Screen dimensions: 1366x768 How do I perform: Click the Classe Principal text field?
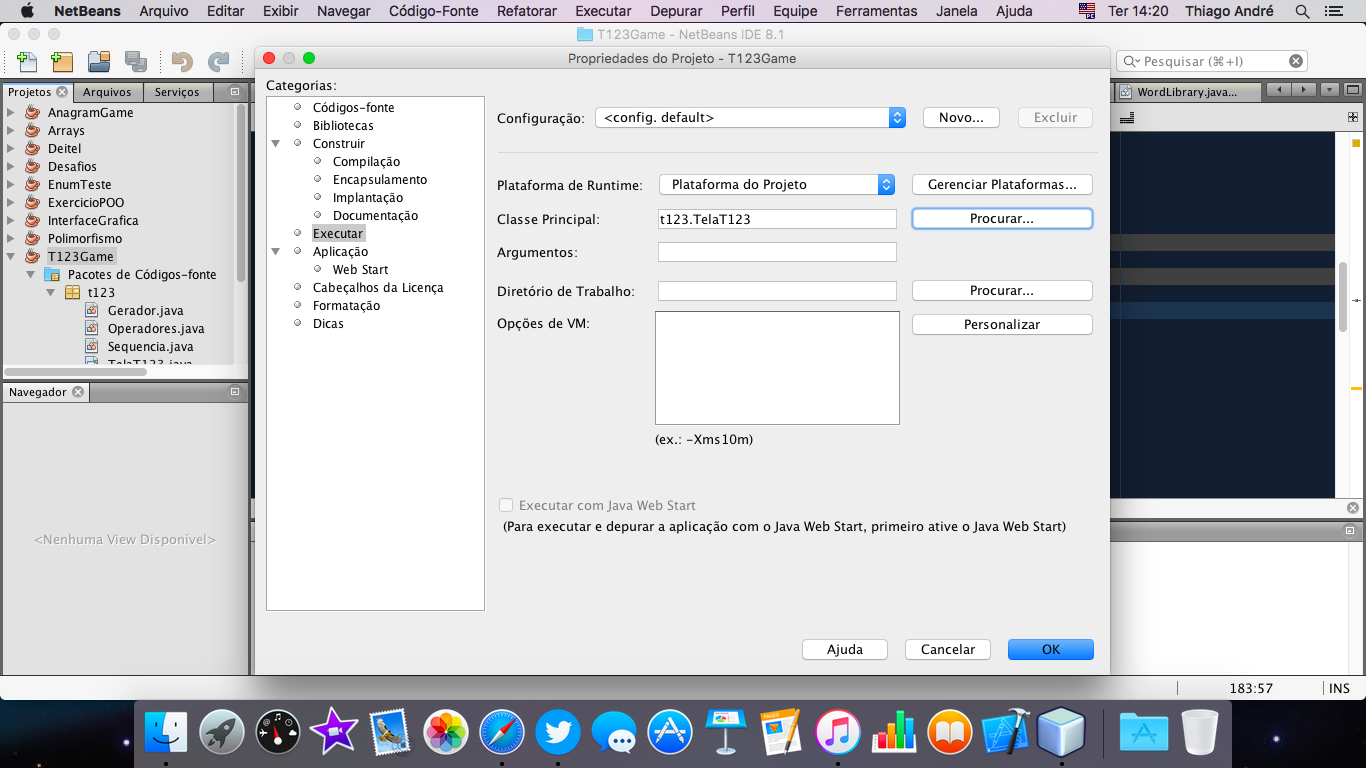coord(777,218)
